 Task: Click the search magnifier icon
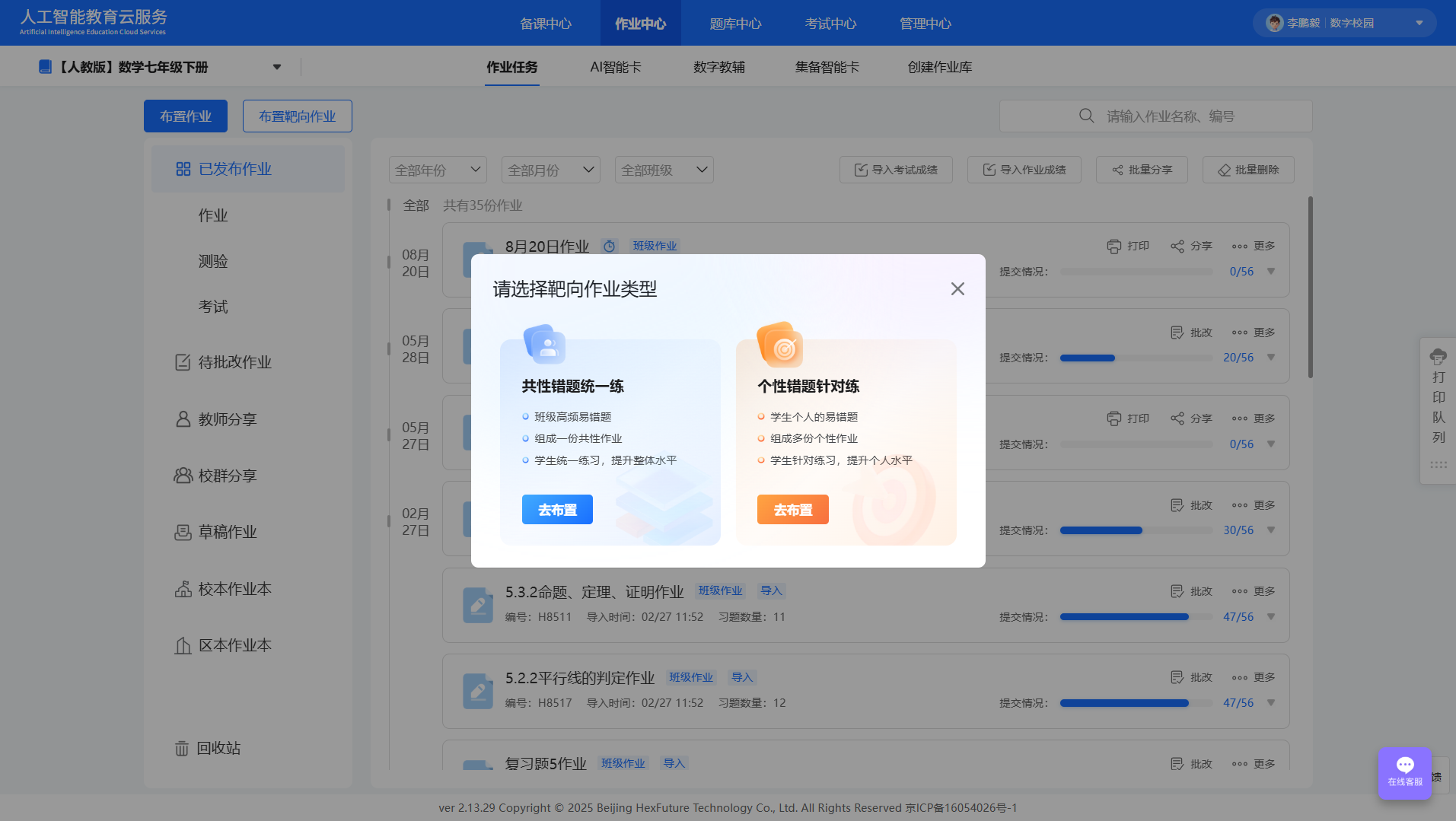pyautogui.click(x=1086, y=116)
